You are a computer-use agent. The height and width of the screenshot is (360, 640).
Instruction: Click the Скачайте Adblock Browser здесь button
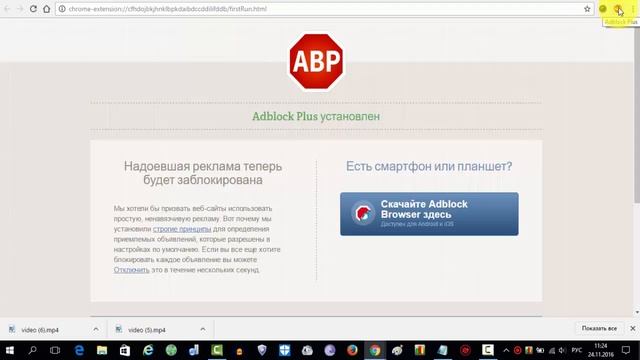point(429,214)
